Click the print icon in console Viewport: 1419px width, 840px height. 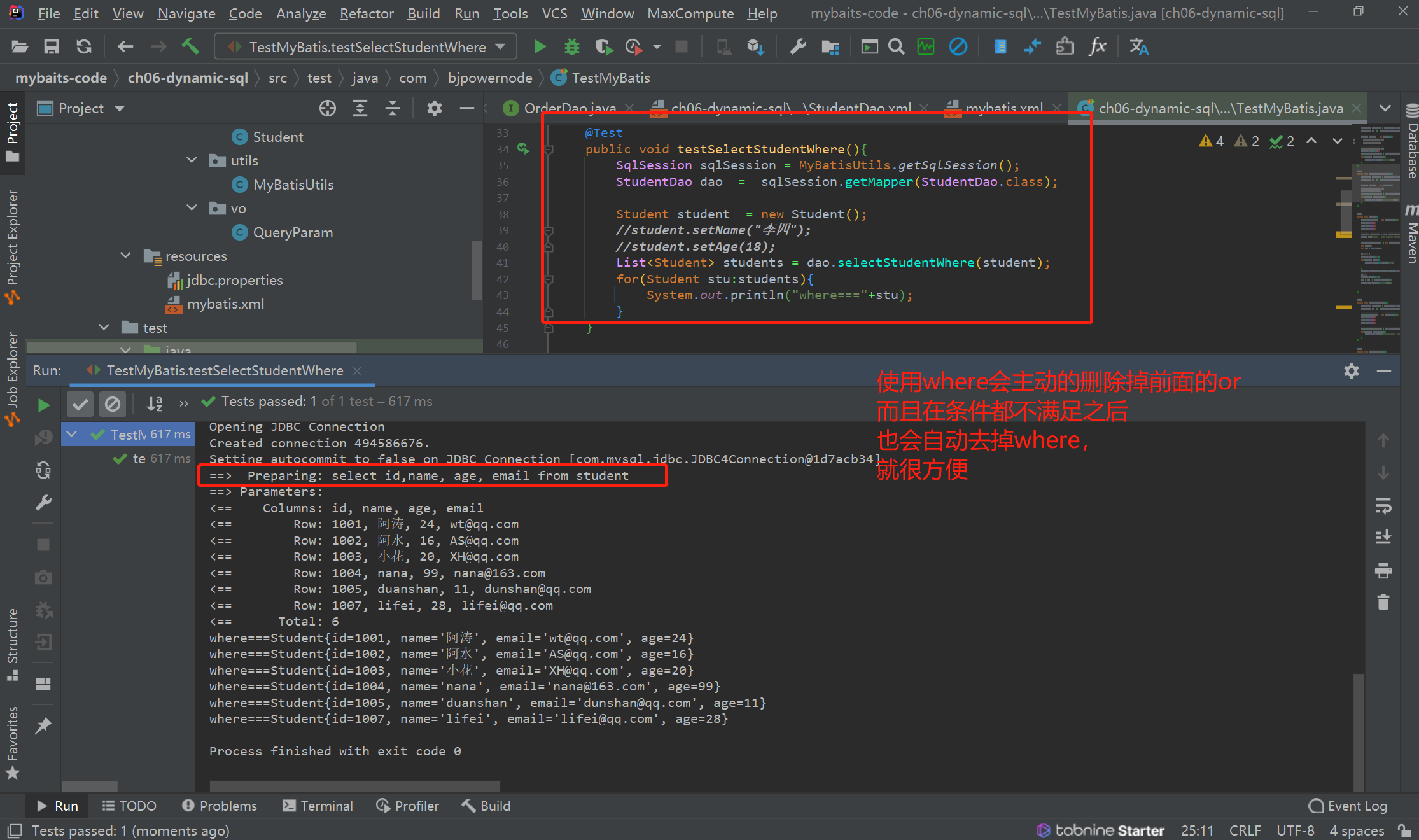(x=1383, y=570)
